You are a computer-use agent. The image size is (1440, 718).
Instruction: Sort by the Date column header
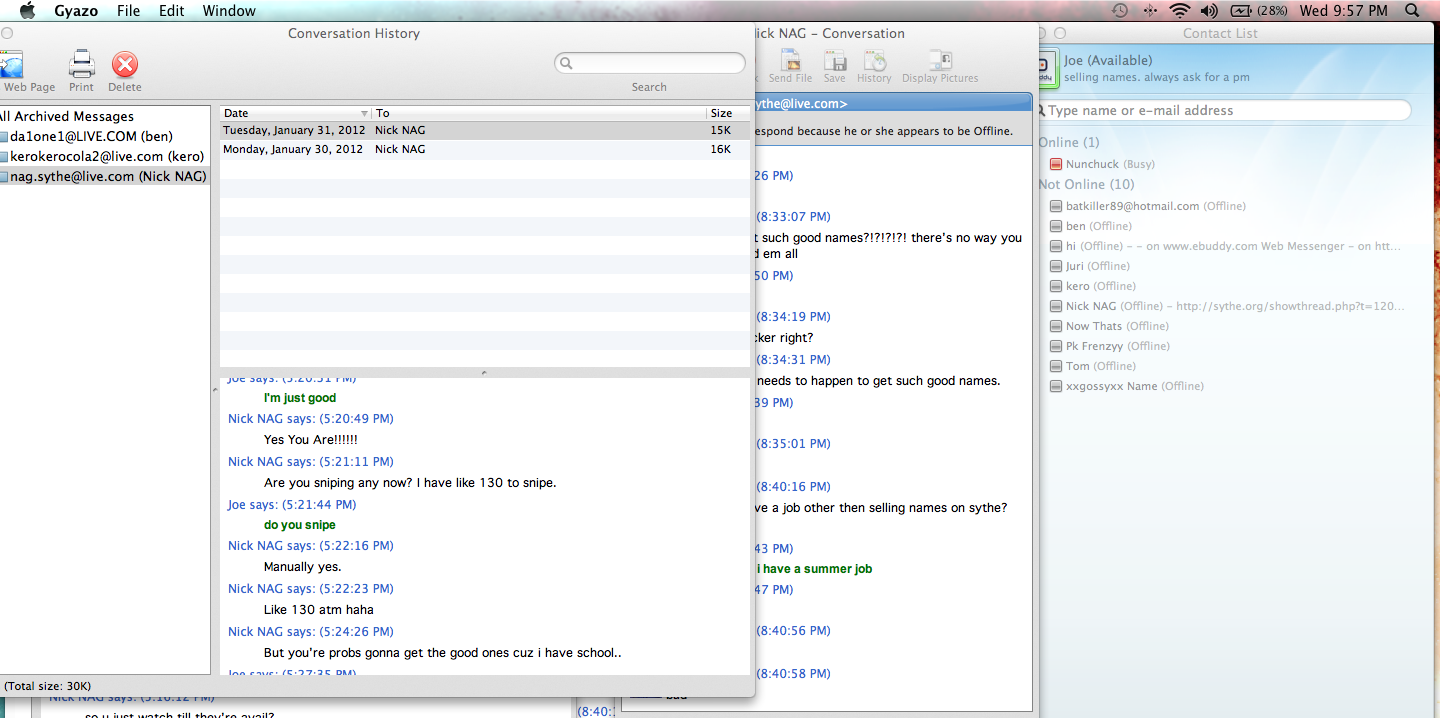tap(295, 113)
